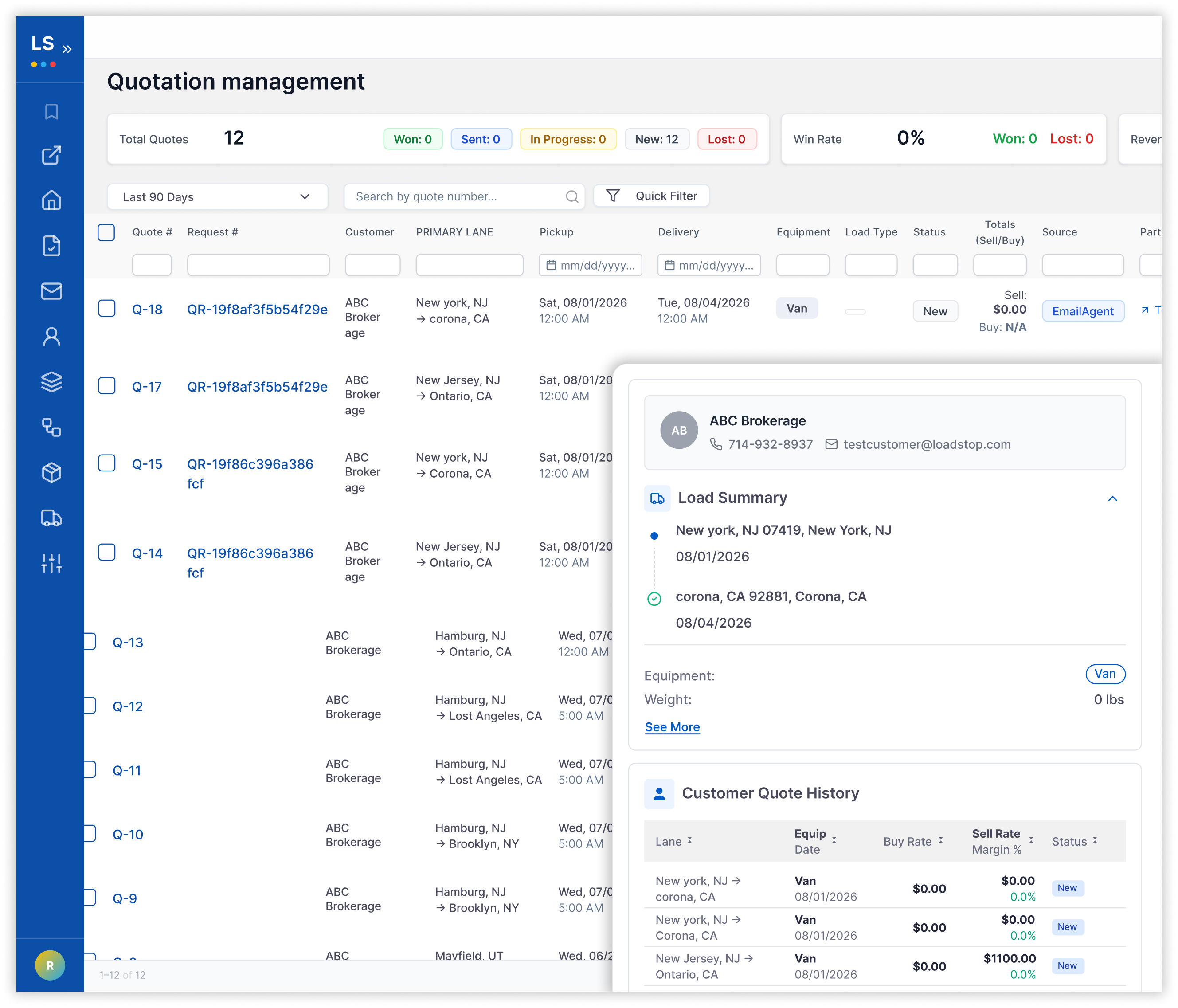Open quote Q-12 link
This screenshot has height=1008, width=1178.
coord(128,707)
